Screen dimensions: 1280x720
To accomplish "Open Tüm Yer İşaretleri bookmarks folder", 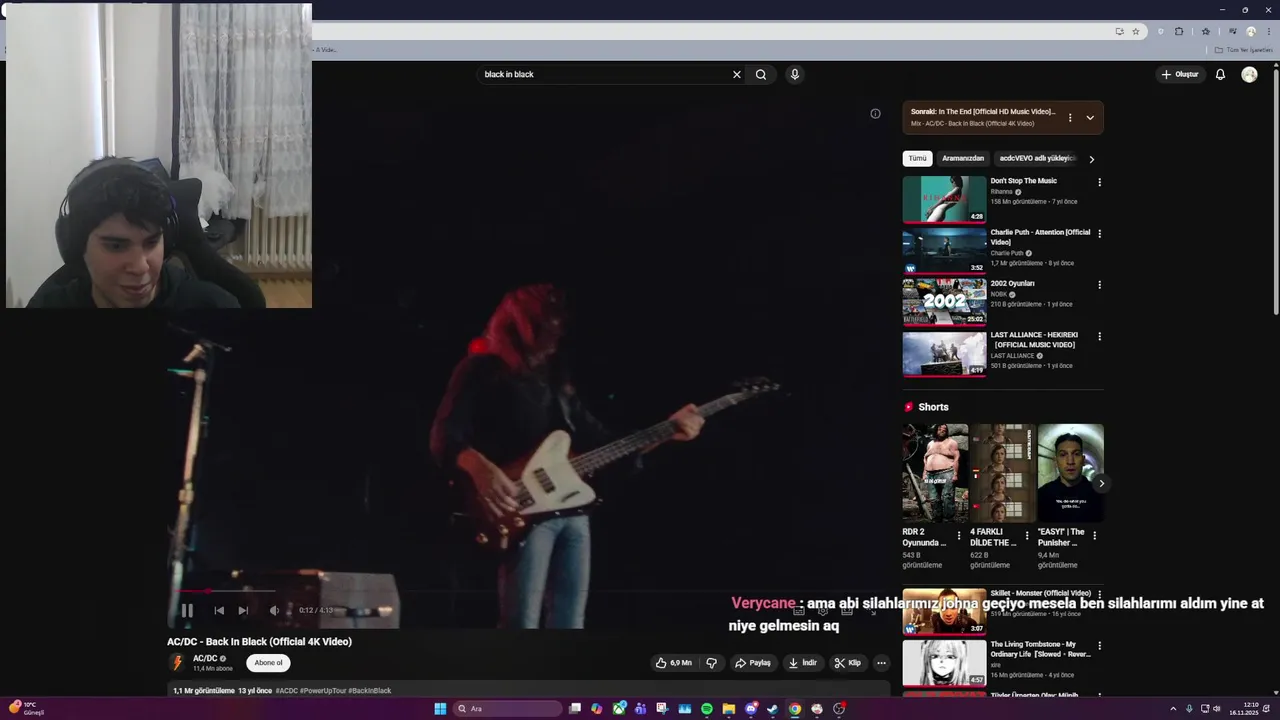I will click(x=1244, y=50).
